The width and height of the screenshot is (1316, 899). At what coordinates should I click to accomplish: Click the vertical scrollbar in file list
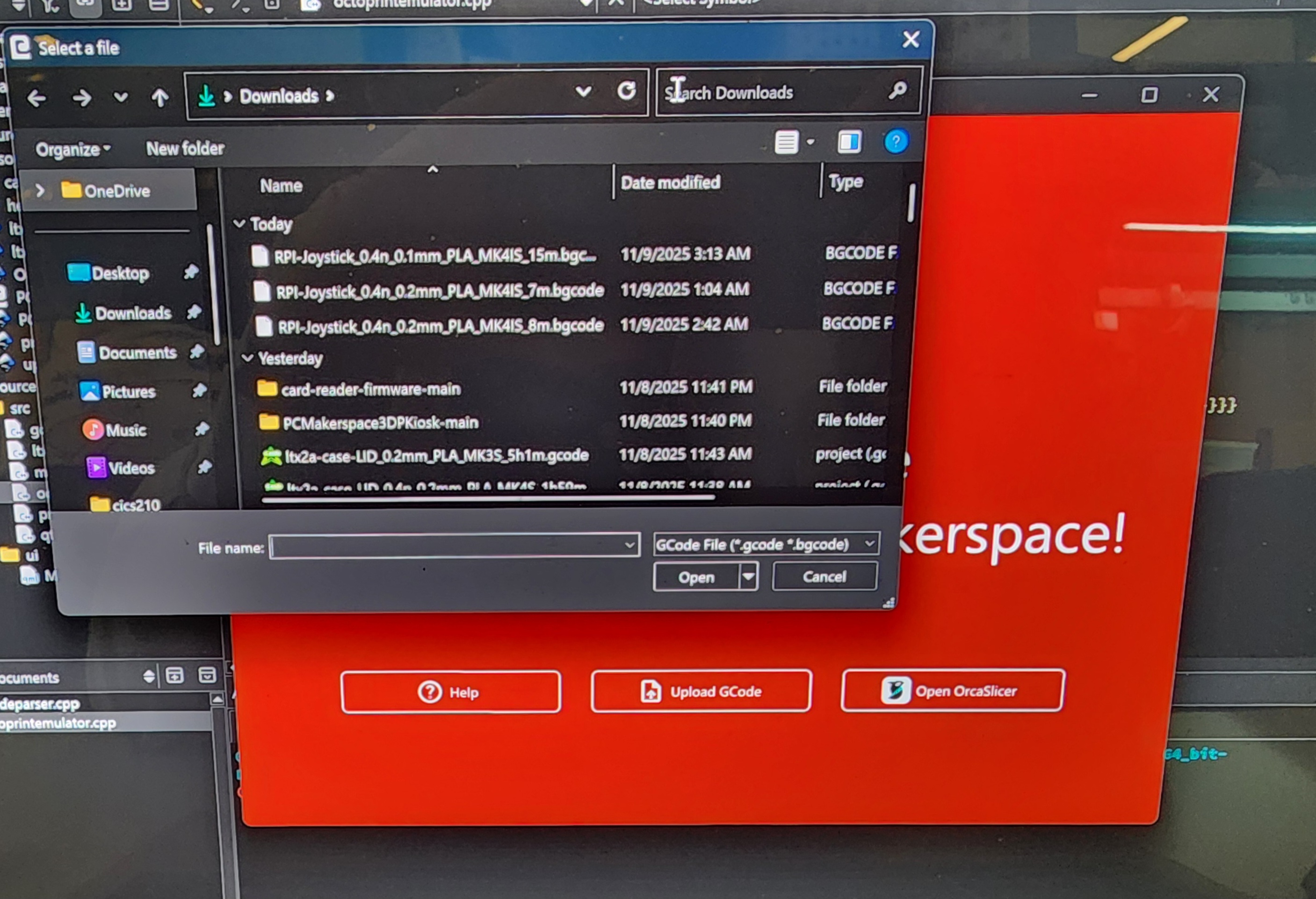point(911,203)
